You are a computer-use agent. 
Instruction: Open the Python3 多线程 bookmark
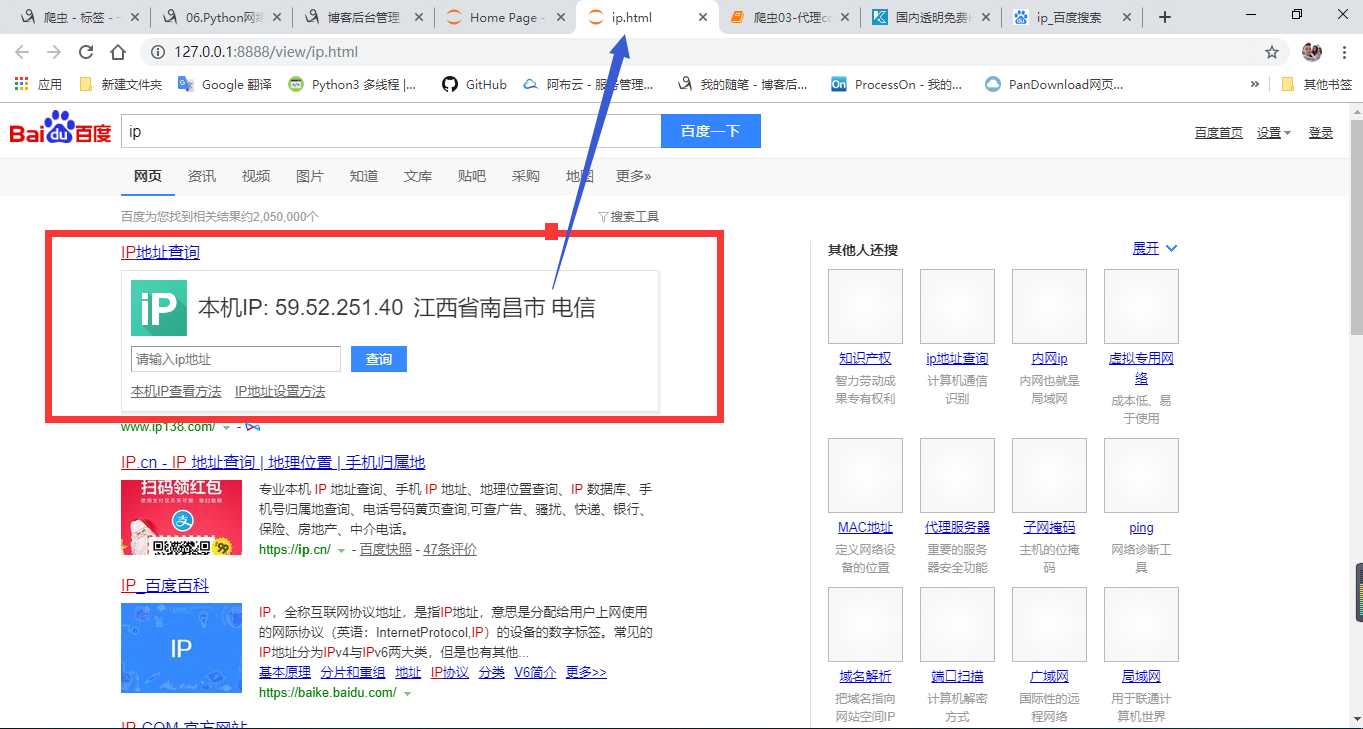[353, 85]
